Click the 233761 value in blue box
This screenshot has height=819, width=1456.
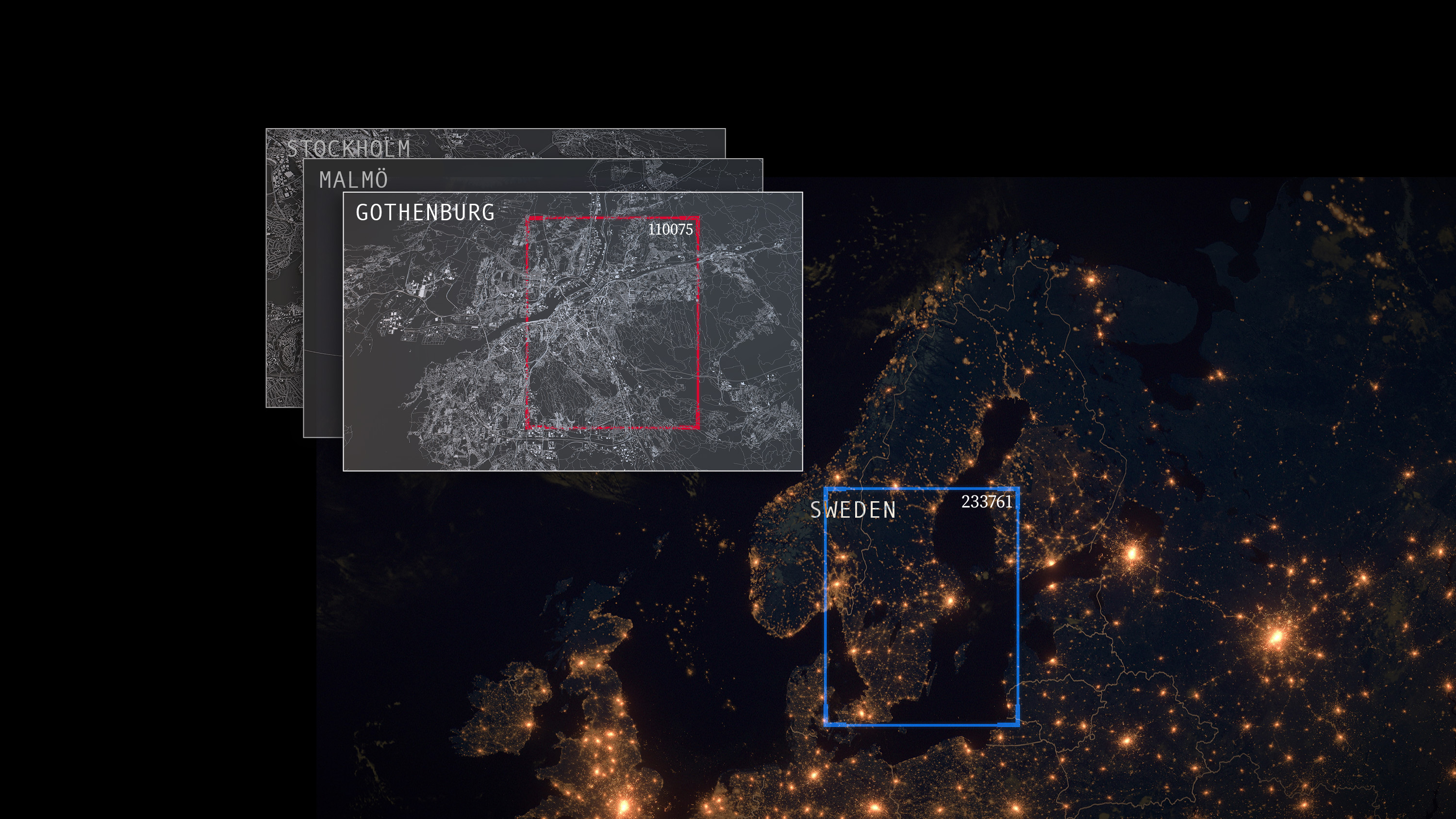tap(986, 502)
